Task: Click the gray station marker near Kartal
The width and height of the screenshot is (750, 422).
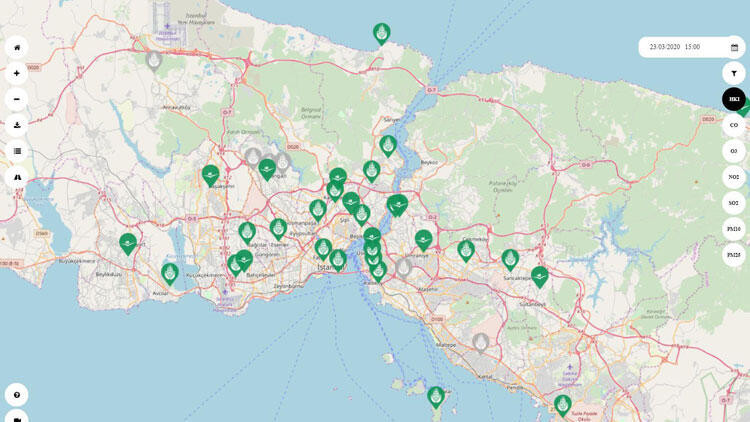Action: pos(481,343)
